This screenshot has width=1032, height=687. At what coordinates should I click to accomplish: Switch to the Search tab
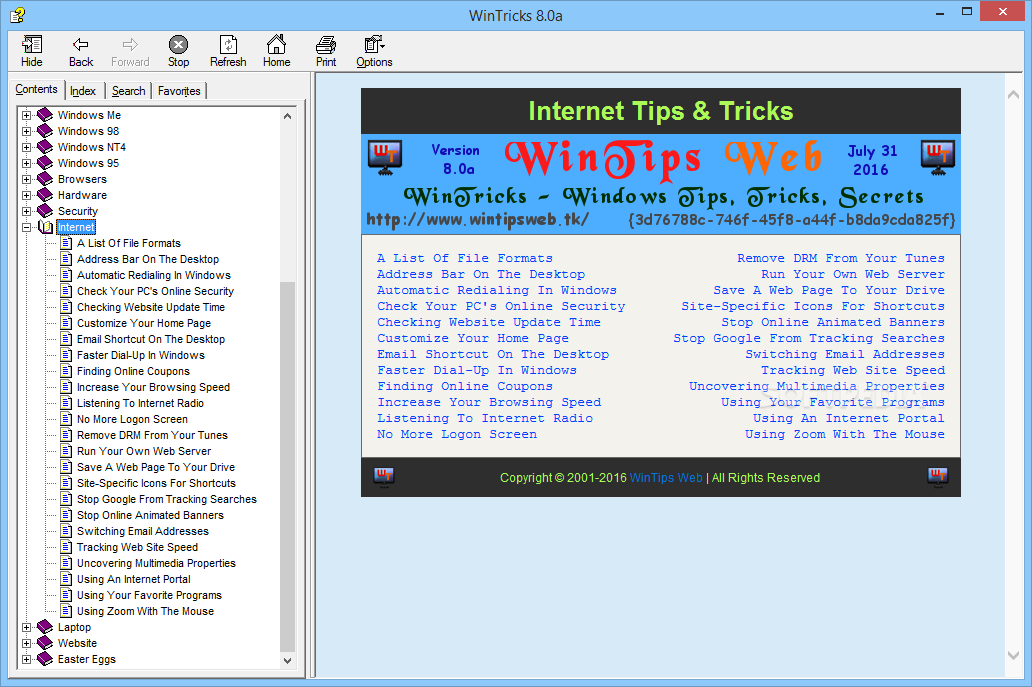pos(128,91)
